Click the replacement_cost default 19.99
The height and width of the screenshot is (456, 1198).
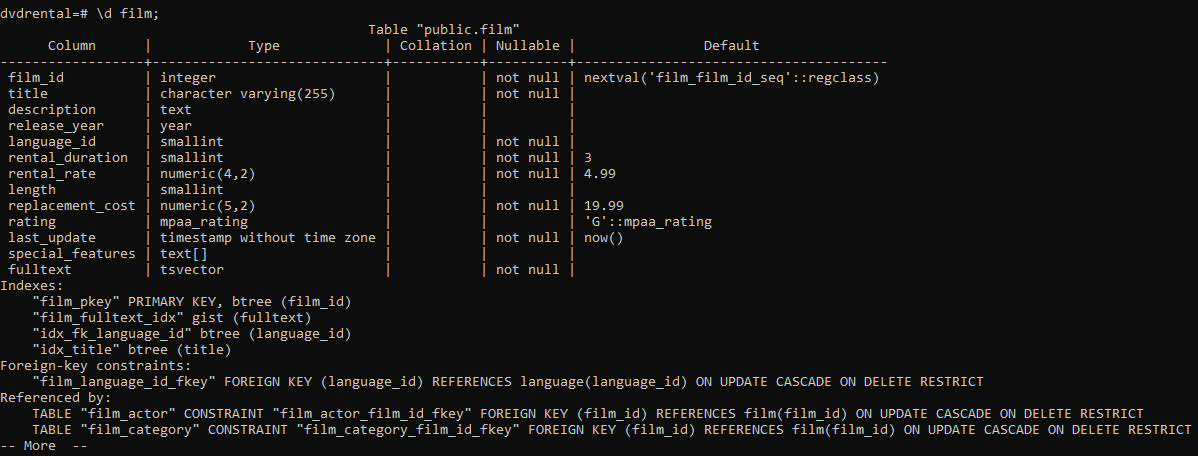pos(604,206)
